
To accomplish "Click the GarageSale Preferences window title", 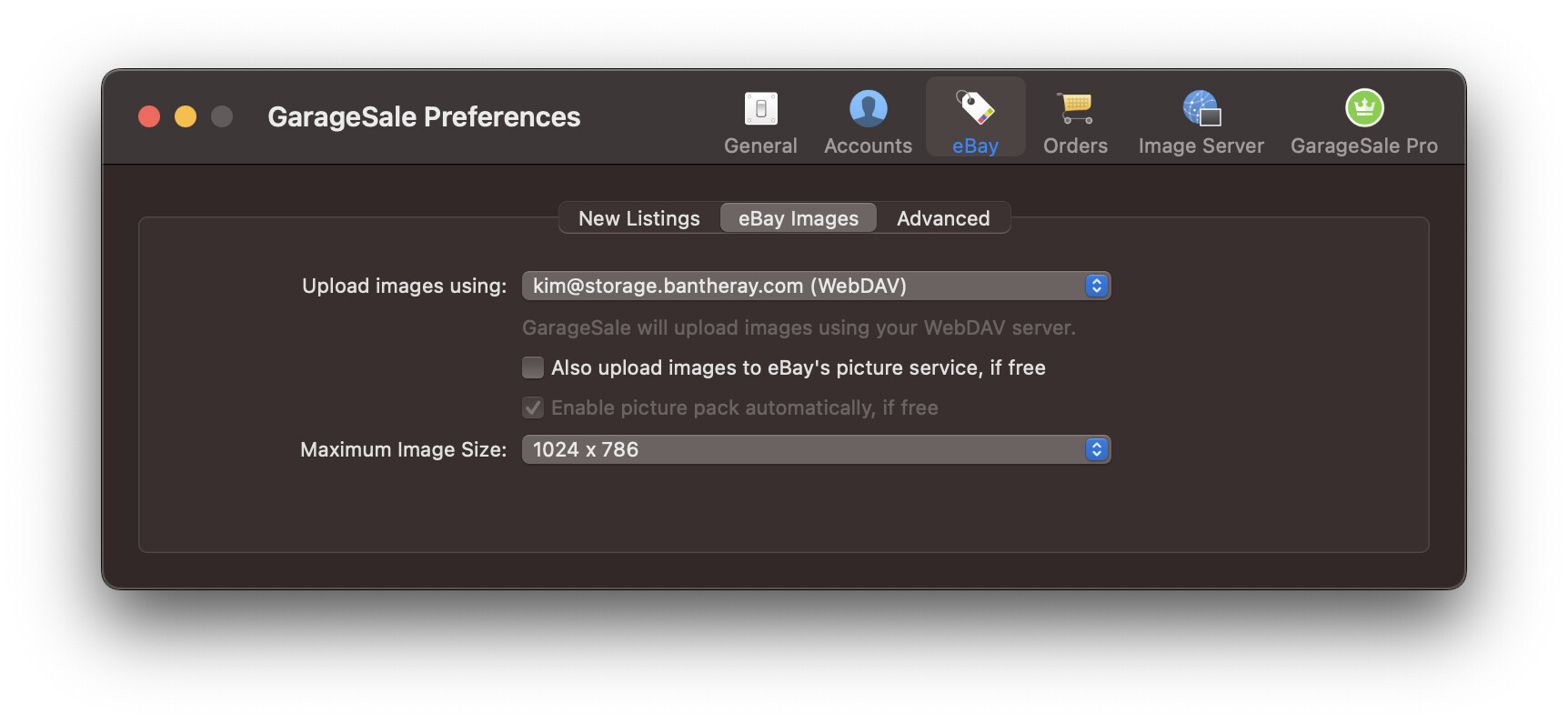I will 424,116.
